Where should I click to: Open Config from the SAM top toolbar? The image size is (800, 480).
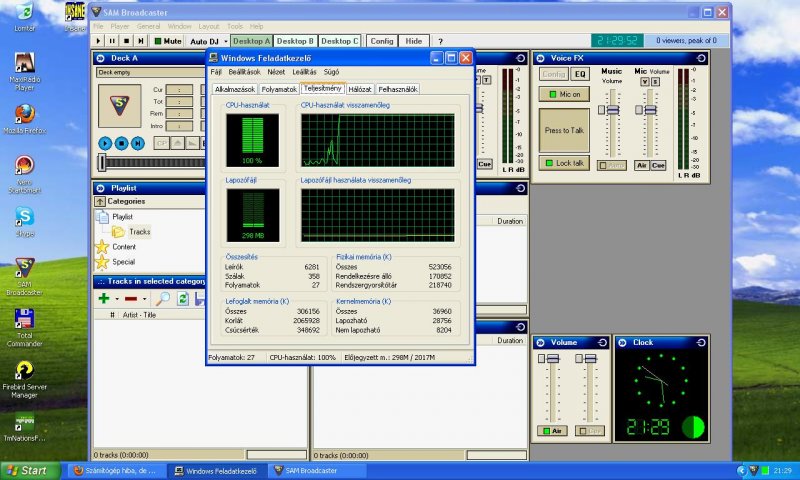coord(382,41)
